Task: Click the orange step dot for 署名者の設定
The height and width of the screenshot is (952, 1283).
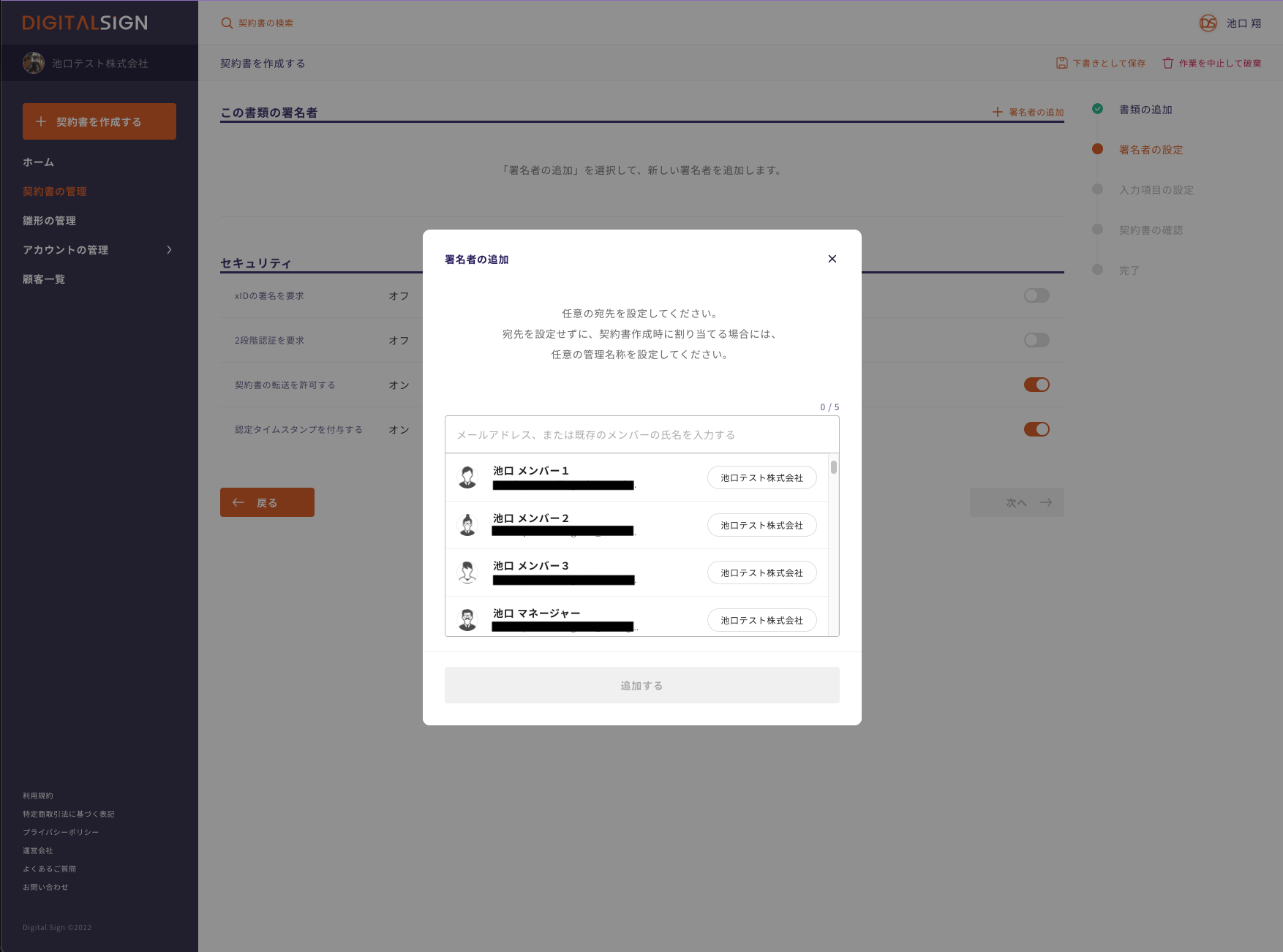Action: 1098,149
